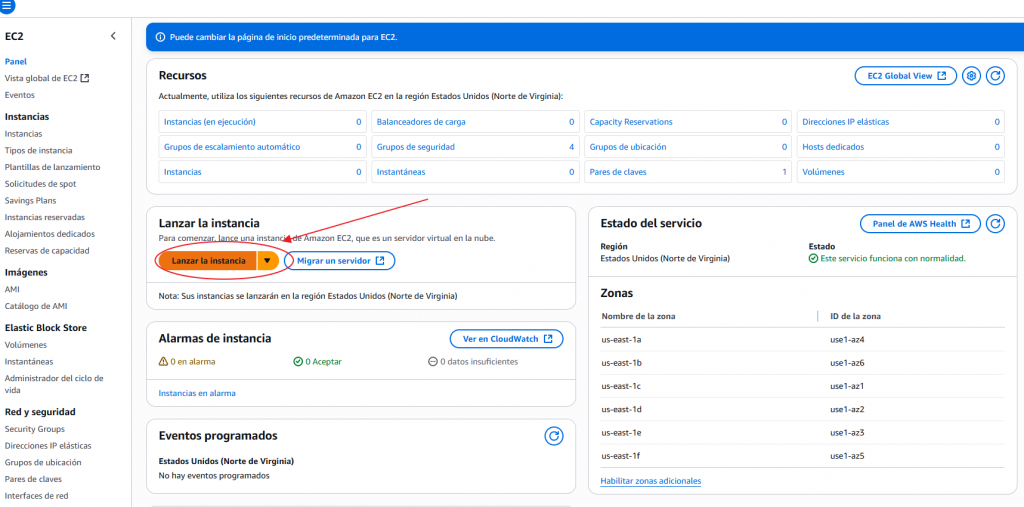Open Grupos de seguridad resource
The image size is (1024, 507).
pos(475,147)
